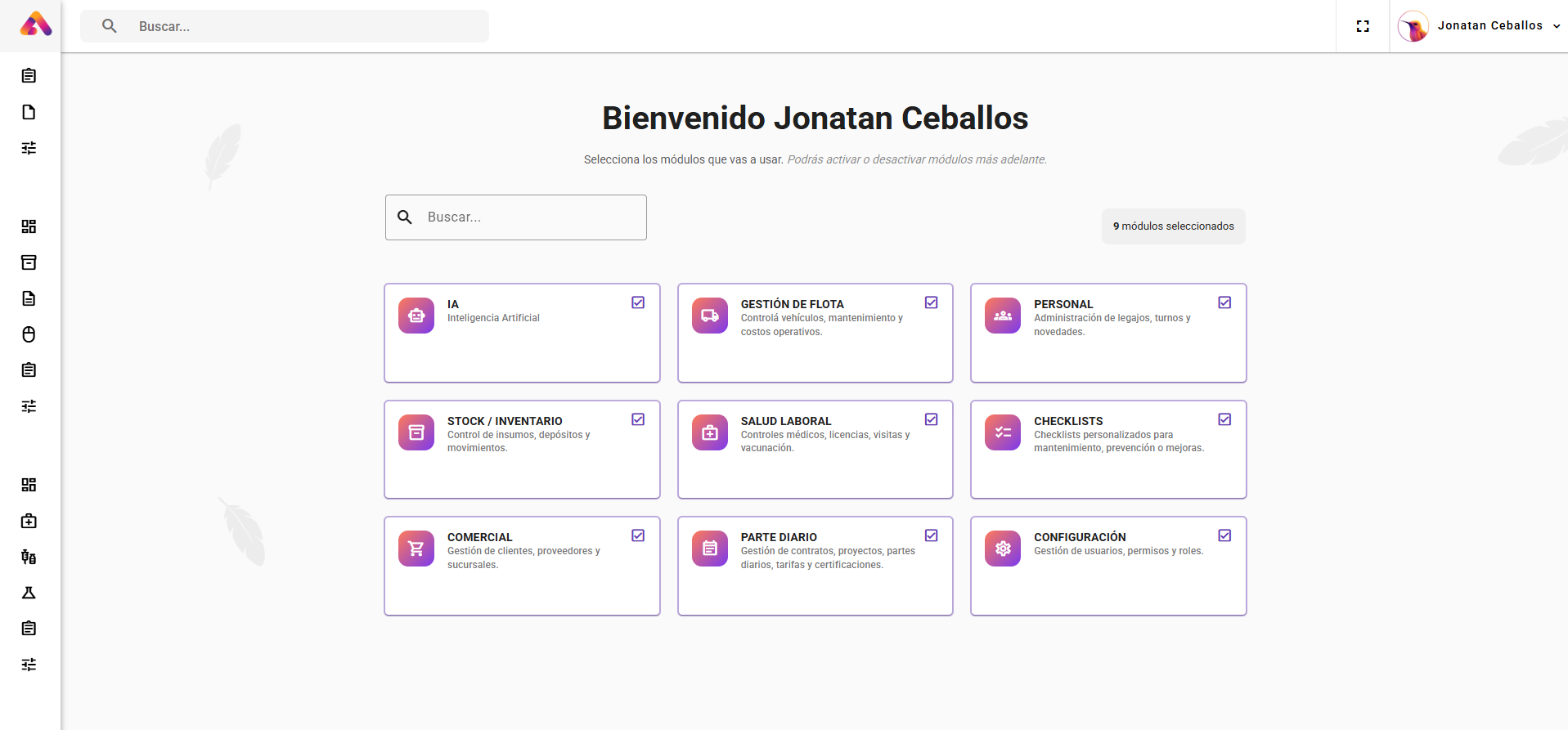Click the magnifier icon in the top search bar
This screenshot has width=1568, height=730.
110,26
